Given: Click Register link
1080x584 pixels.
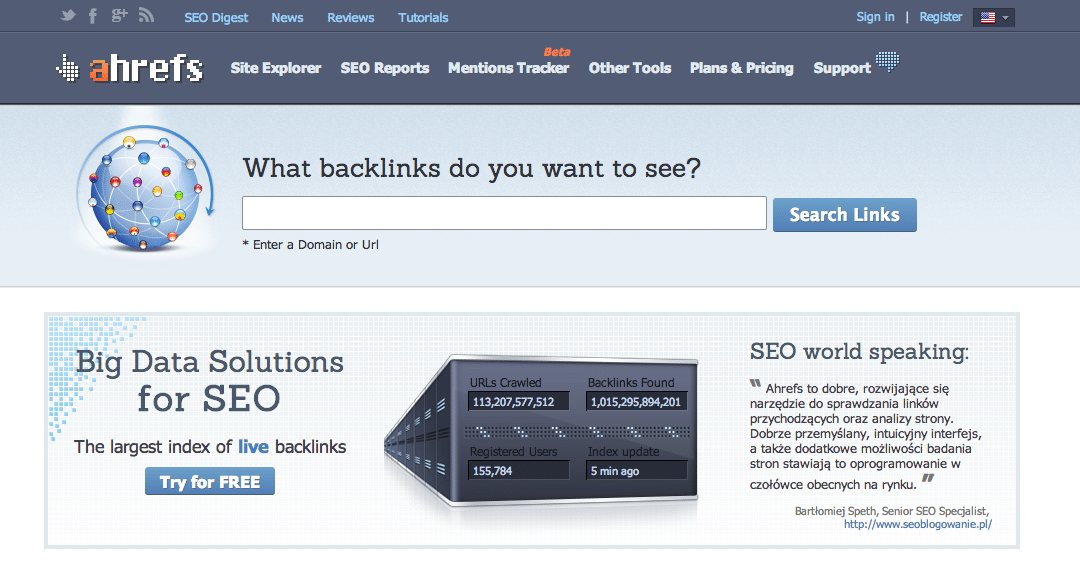Looking at the screenshot, I should click(941, 17).
